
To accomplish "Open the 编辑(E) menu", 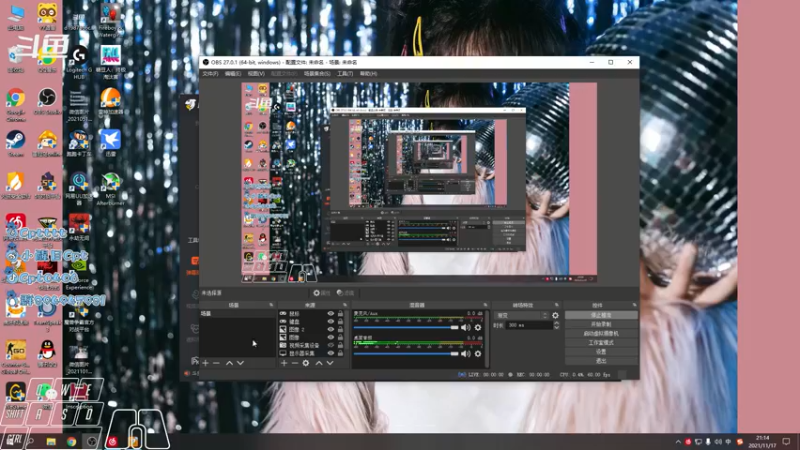I will [x=233, y=74].
